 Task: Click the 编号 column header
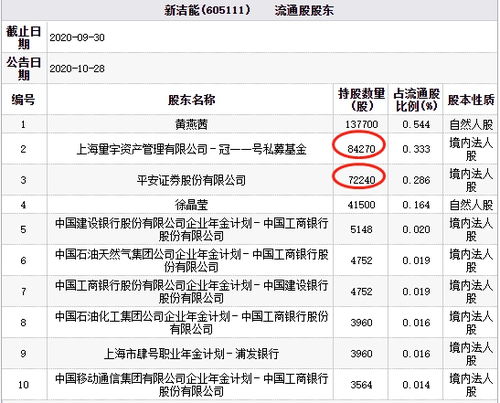[x=24, y=99]
